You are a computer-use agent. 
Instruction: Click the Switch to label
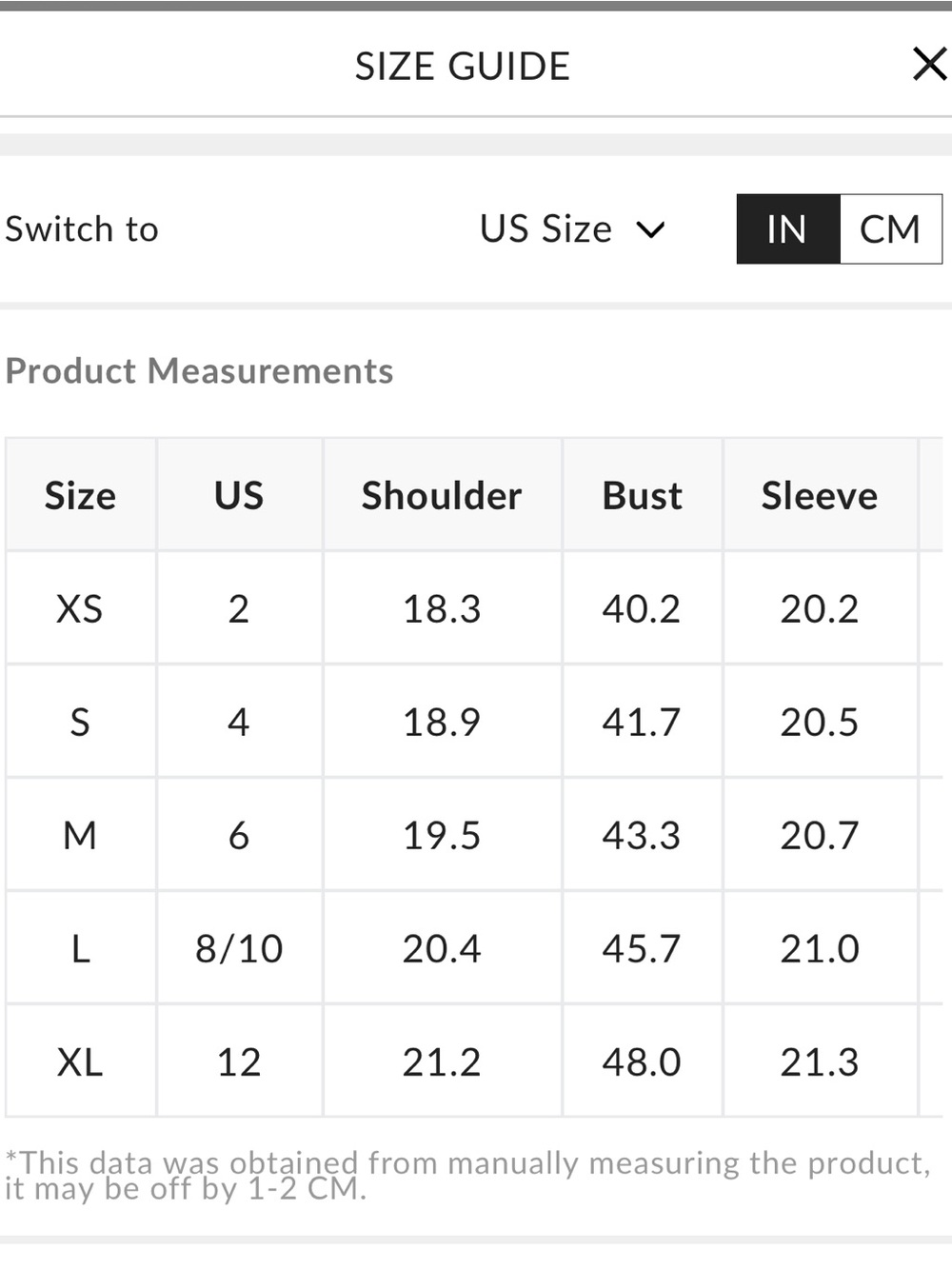pyautogui.click(x=82, y=229)
